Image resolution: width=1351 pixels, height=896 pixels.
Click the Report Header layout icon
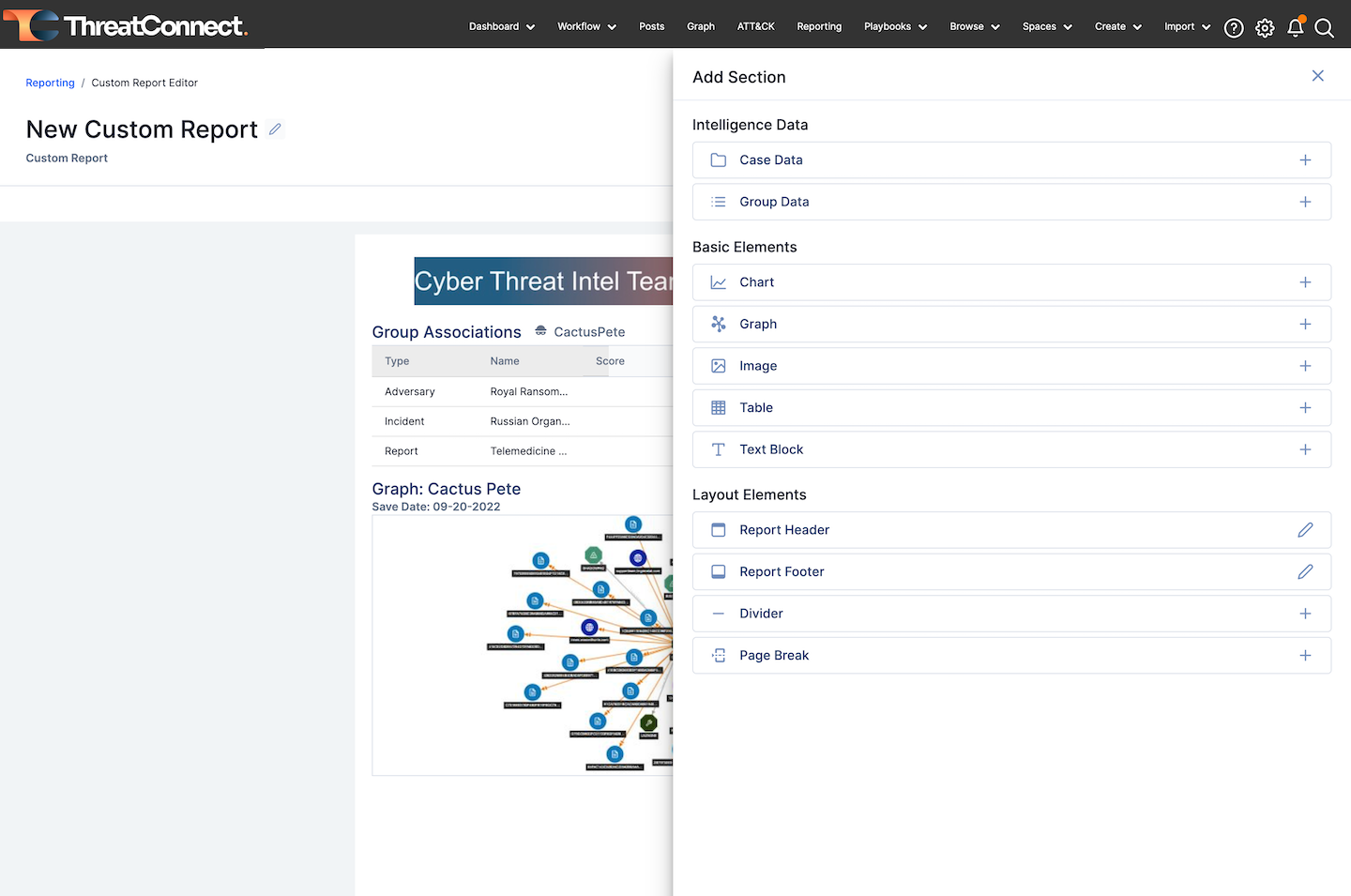pyautogui.click(x=719, y=530)
